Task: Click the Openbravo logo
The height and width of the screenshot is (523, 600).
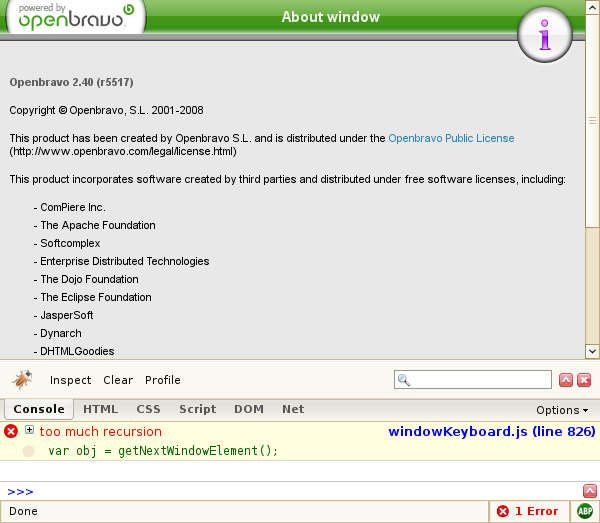Action: [76, 17]
